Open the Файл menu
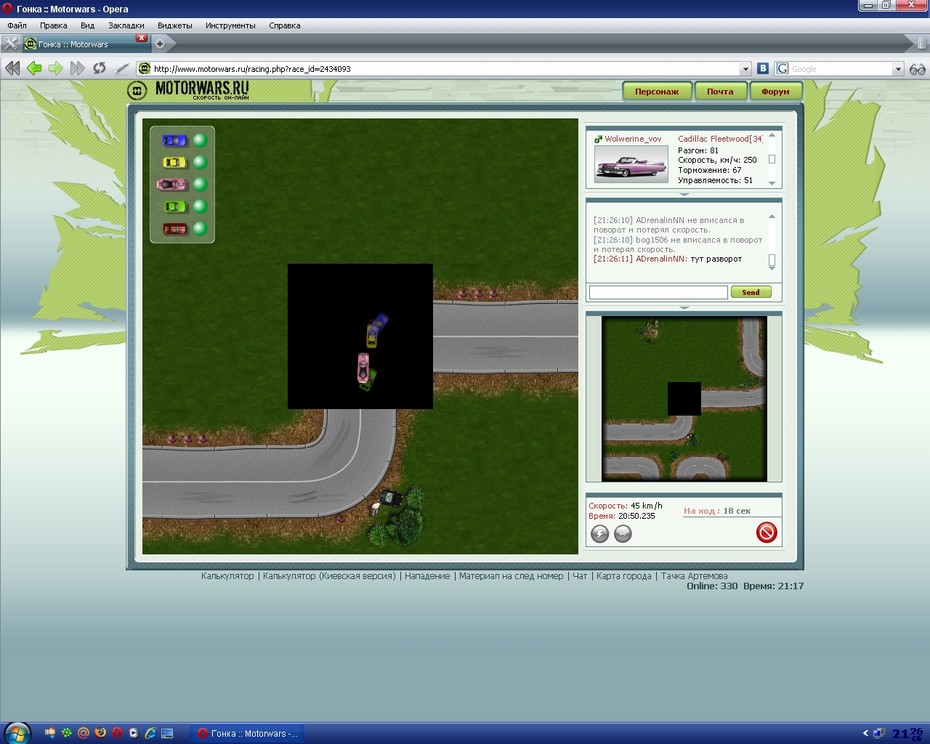 (17, 26)
